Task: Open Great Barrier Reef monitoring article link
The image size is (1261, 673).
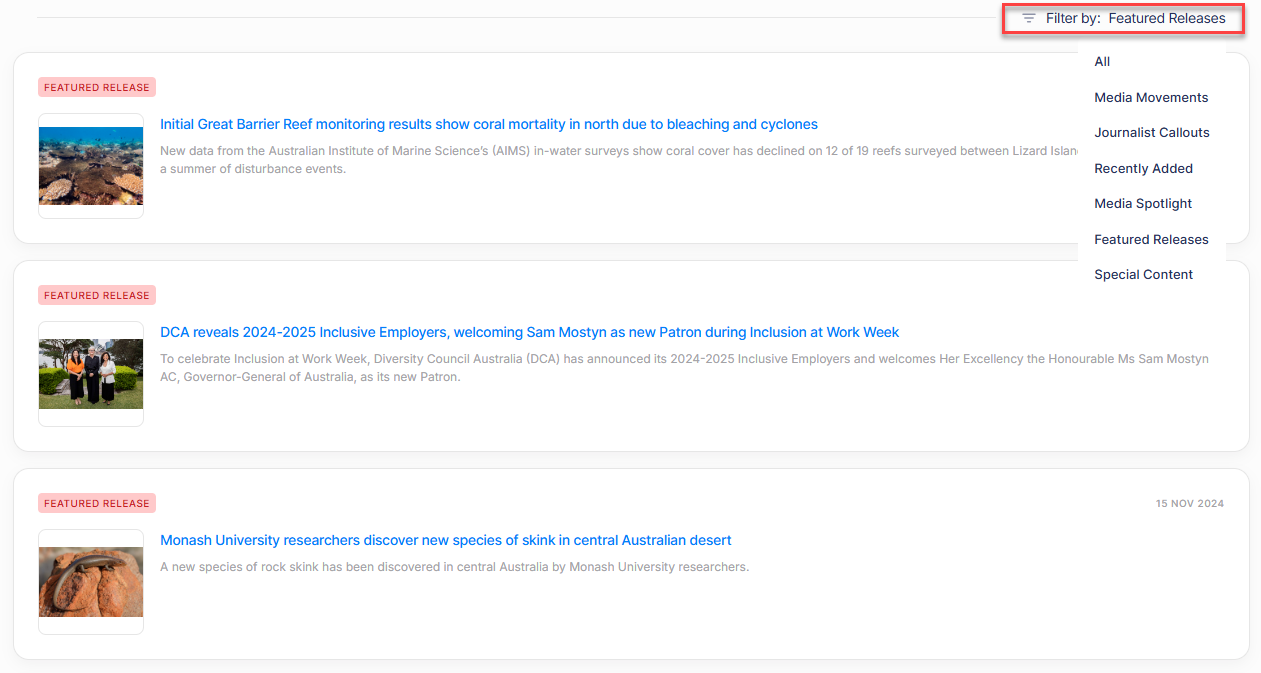Action: 488,125
